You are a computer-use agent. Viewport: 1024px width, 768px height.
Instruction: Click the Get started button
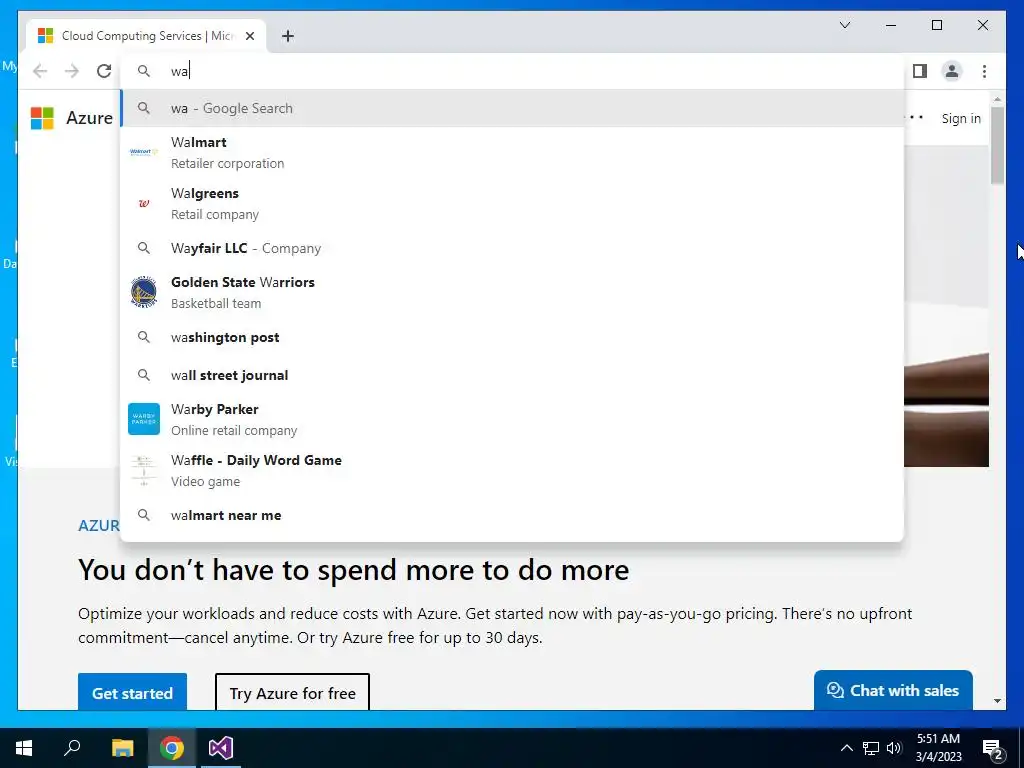pos(133,692)
